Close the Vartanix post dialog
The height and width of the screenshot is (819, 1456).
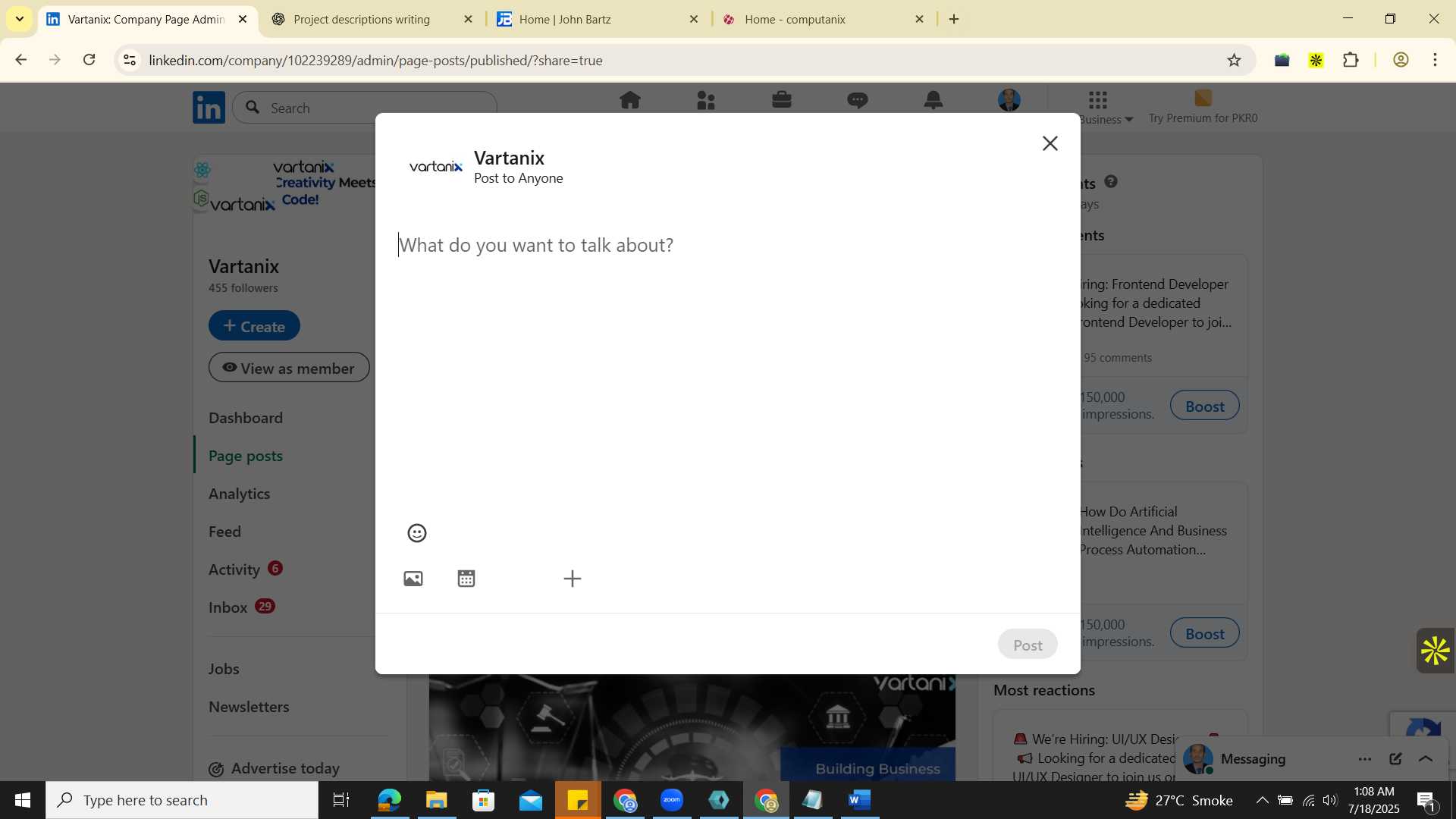click(x=1050, y=143)
